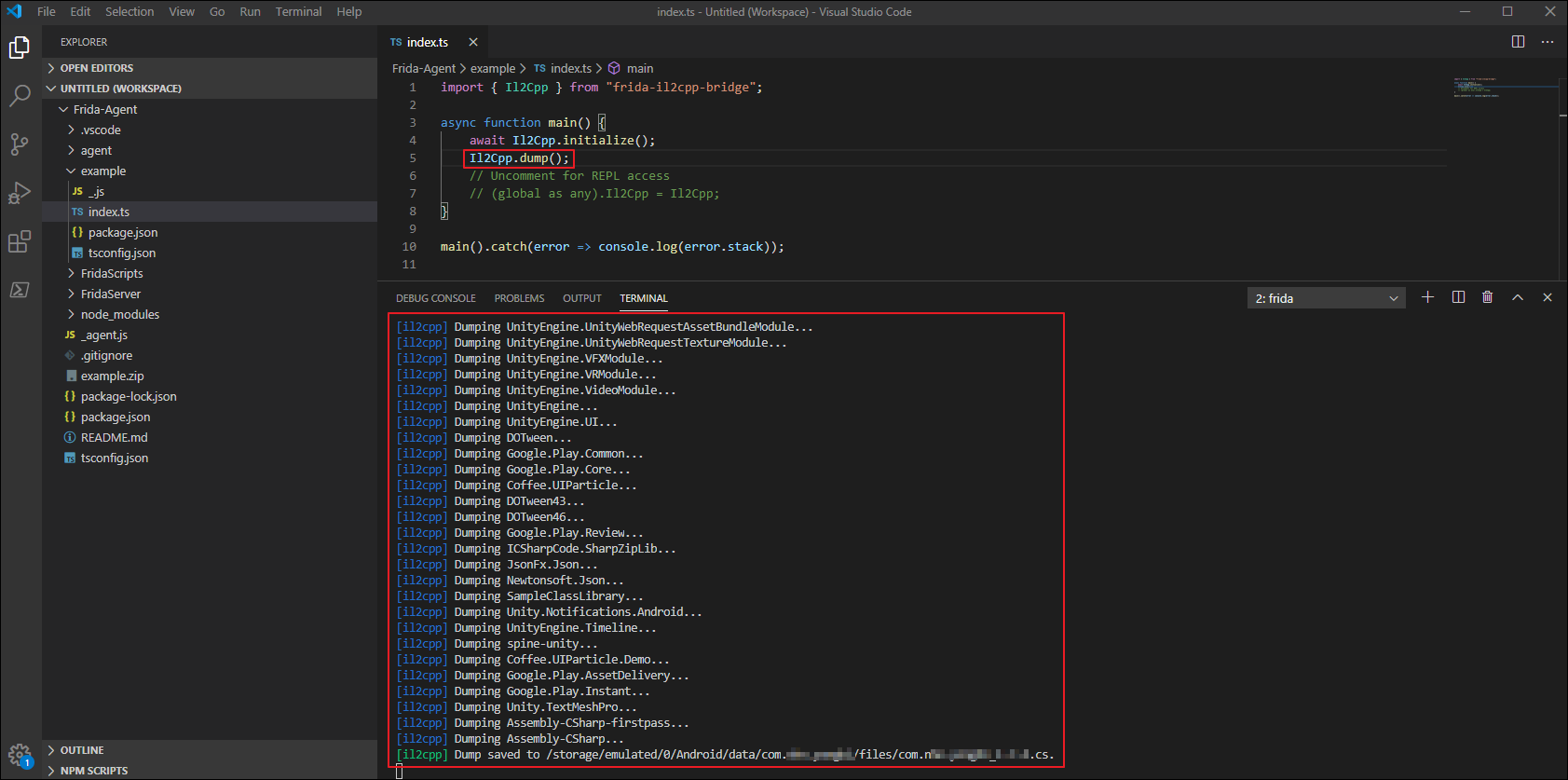Open the Help menu

pyautogui.click(x=349, y=11)
